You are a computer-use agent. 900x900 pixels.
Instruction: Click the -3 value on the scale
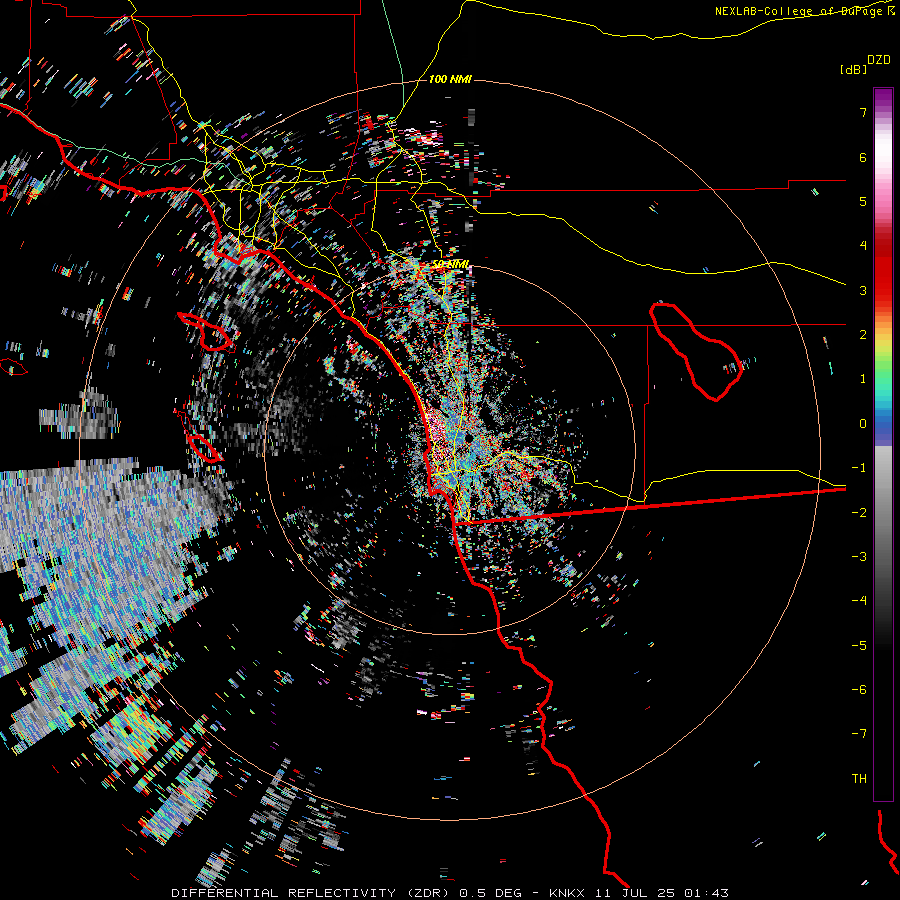[859, 557]
